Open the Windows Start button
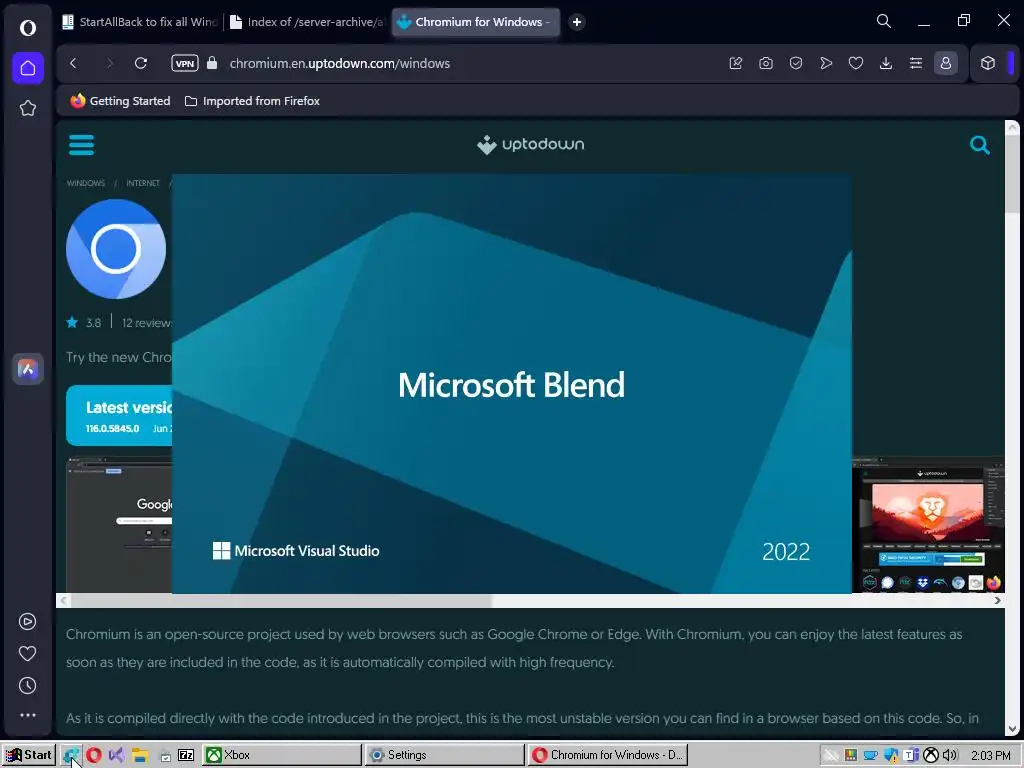Viewport: 1024px width, 768px height. (x=28, y=755)
